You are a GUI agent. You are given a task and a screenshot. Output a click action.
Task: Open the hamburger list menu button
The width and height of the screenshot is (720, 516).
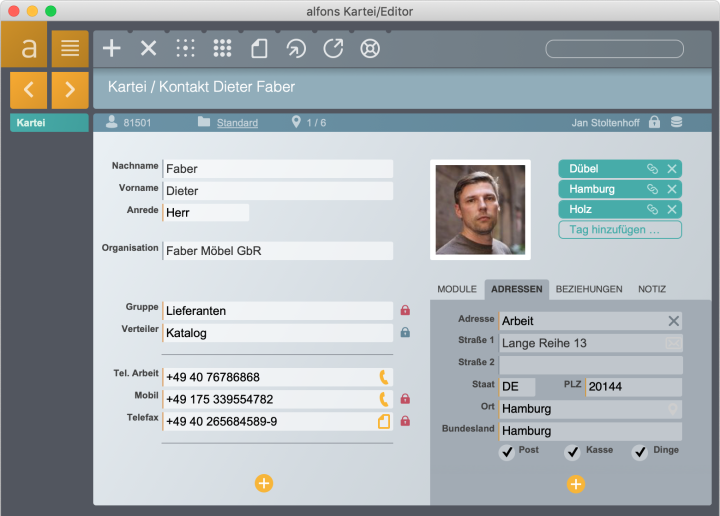pyautogui.click(x=69, y=48)
